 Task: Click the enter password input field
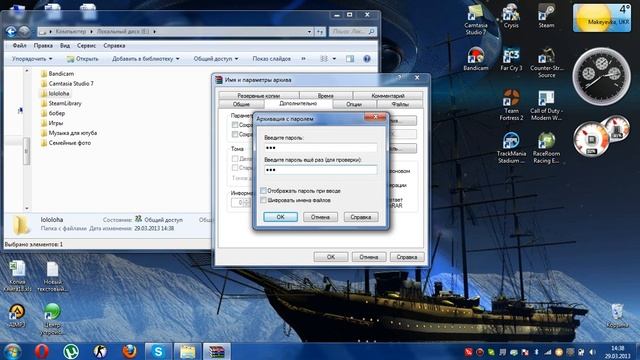pyautogui.click(x=320, y=147)
